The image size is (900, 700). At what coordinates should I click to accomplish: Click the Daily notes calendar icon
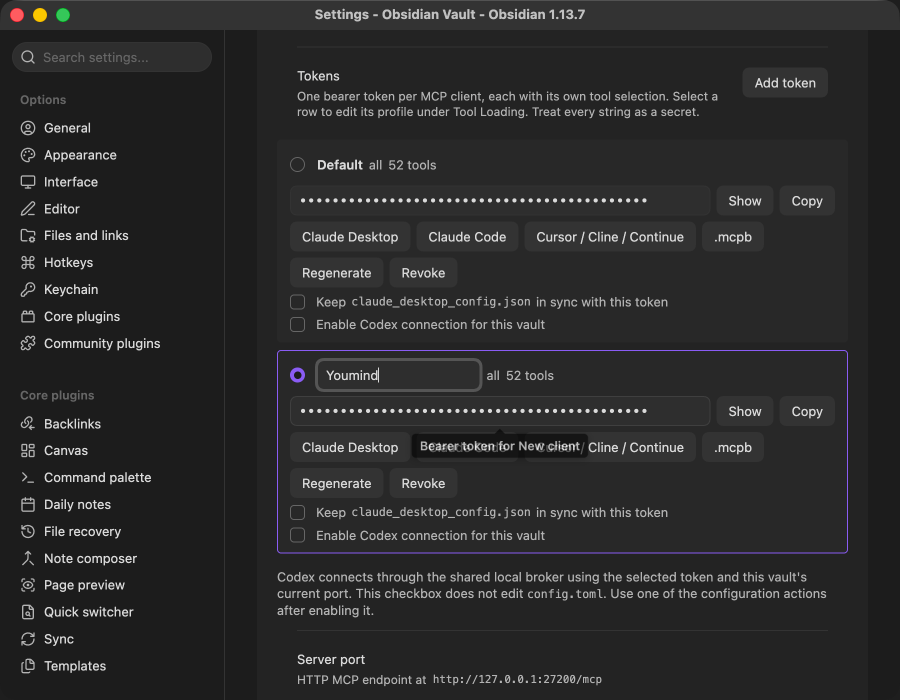[28, 504]
